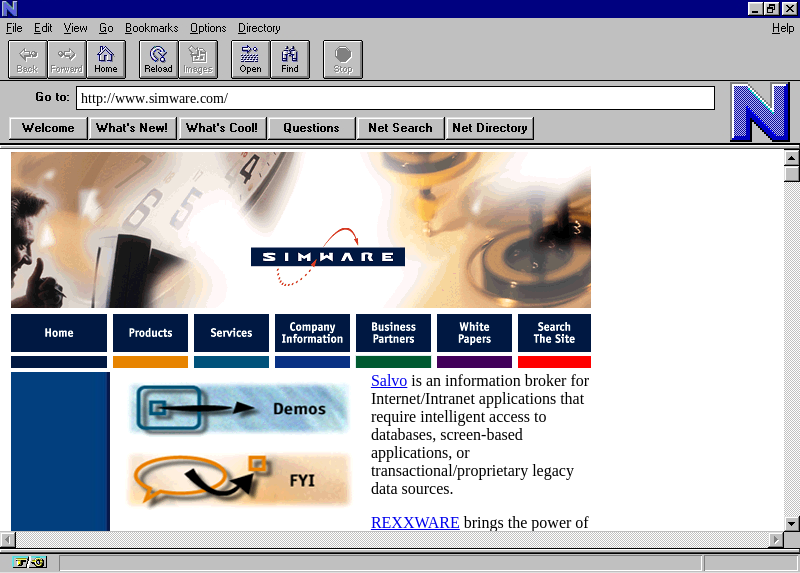Click the Go to URL field
800x573 pixels.
pos(395,98)
